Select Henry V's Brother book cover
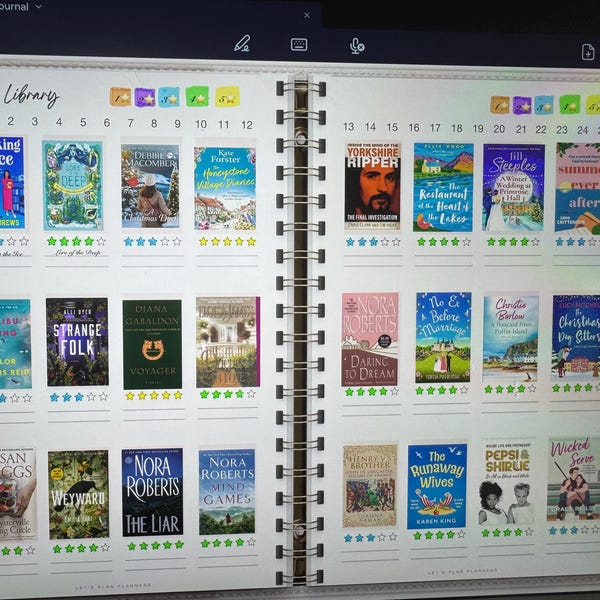600x600 pixels. (370, 486)
